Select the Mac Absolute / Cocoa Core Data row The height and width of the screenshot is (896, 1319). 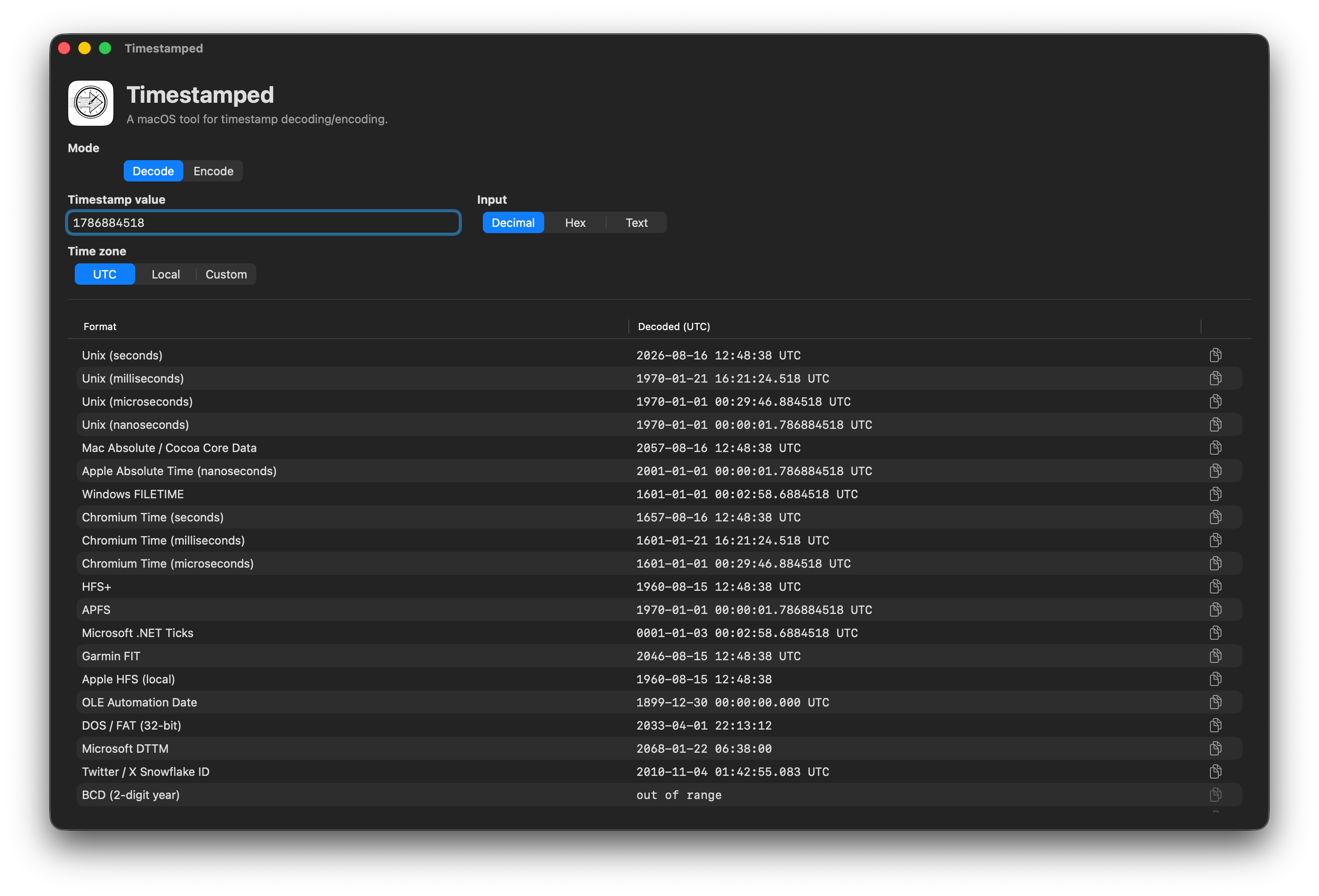pos(169,448)
